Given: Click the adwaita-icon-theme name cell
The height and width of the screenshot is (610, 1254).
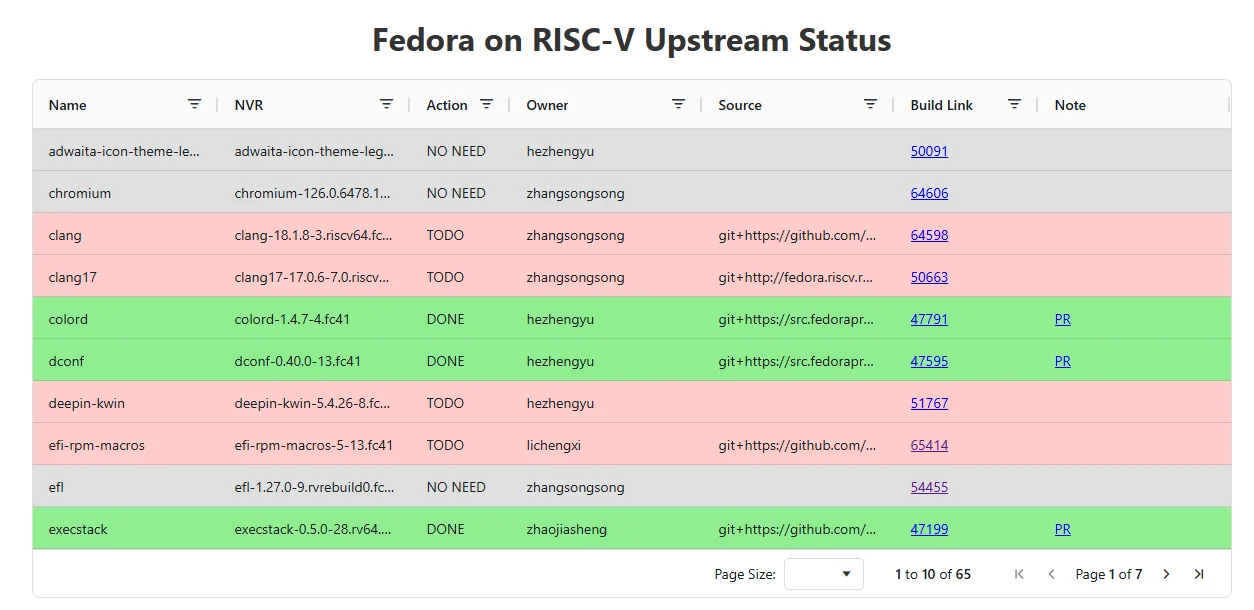Looking at the screenshot, I should coord(125,151).
